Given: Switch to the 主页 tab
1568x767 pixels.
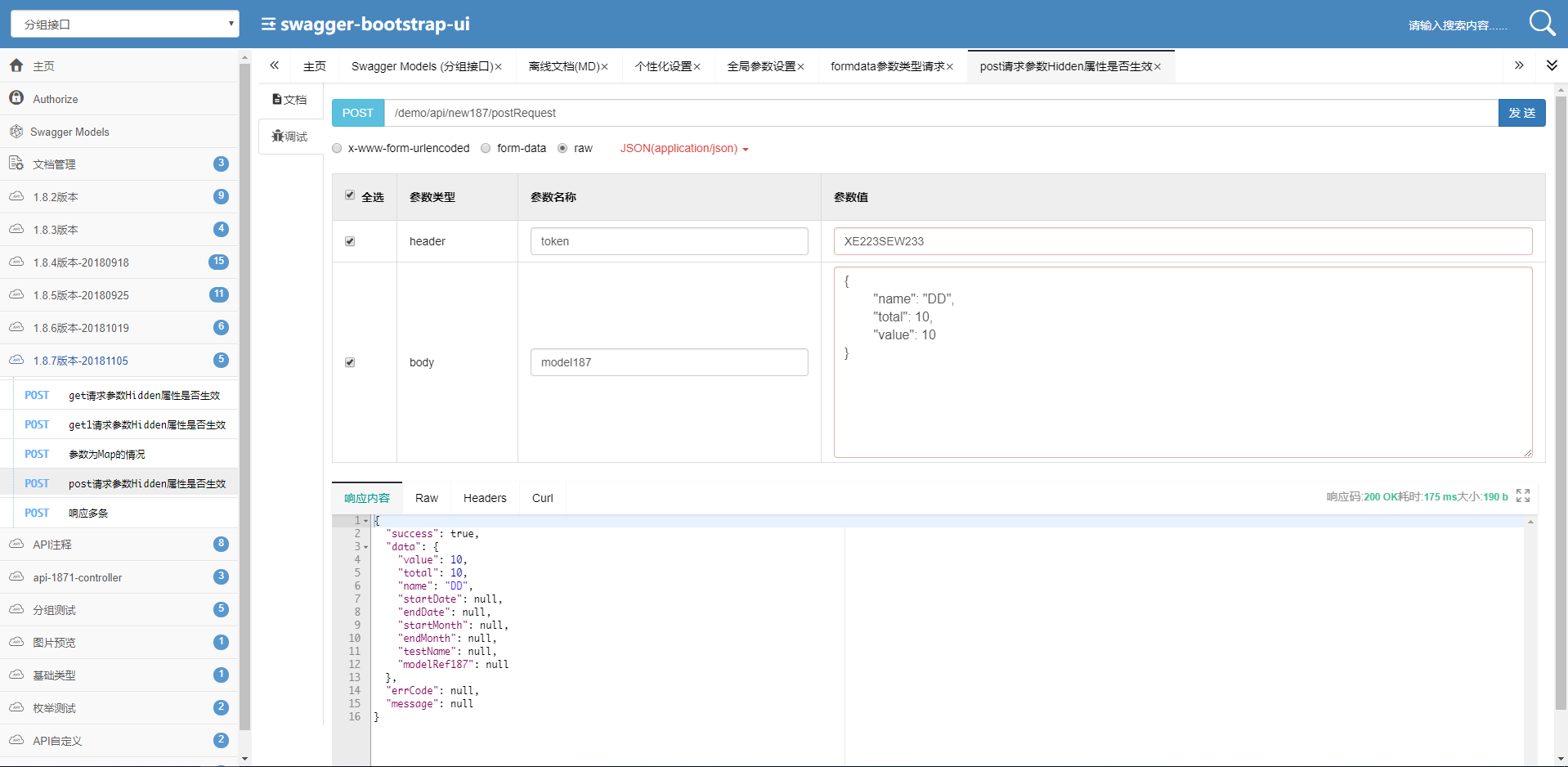Looking at the screenshot, I should tap(315, 66).
